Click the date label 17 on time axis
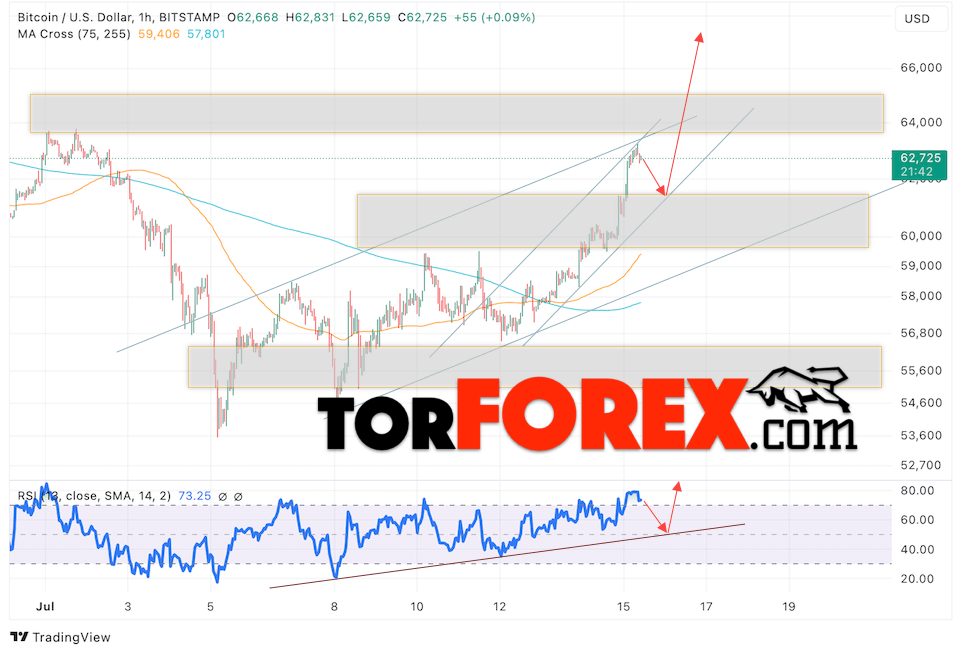Image resolution: width=962 pixels, height=654 pixels. (706, 607)
